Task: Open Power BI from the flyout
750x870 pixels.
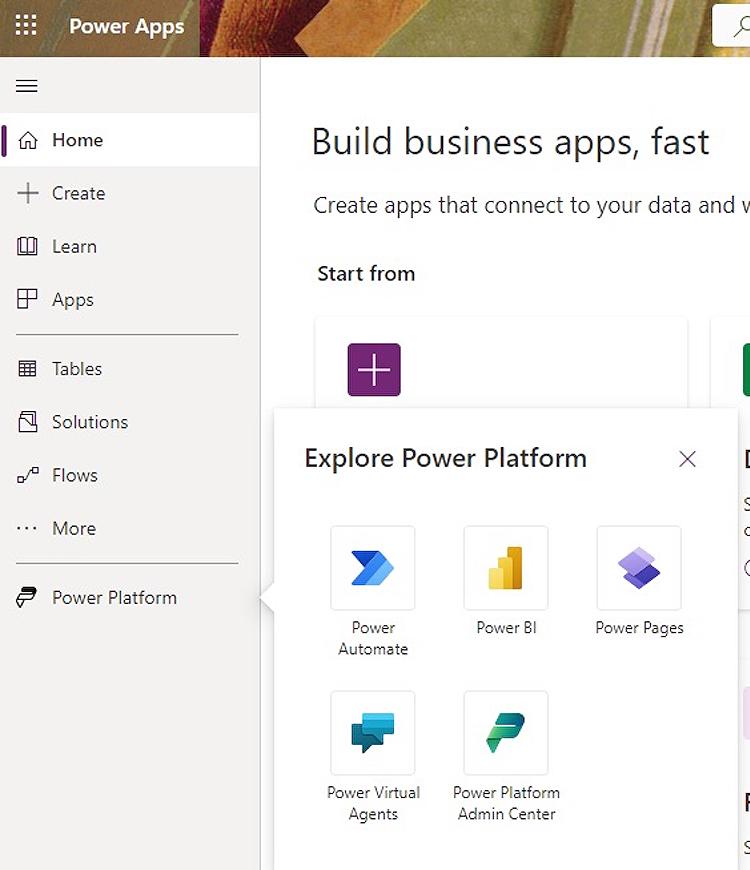Action: (x=505, y=580)
